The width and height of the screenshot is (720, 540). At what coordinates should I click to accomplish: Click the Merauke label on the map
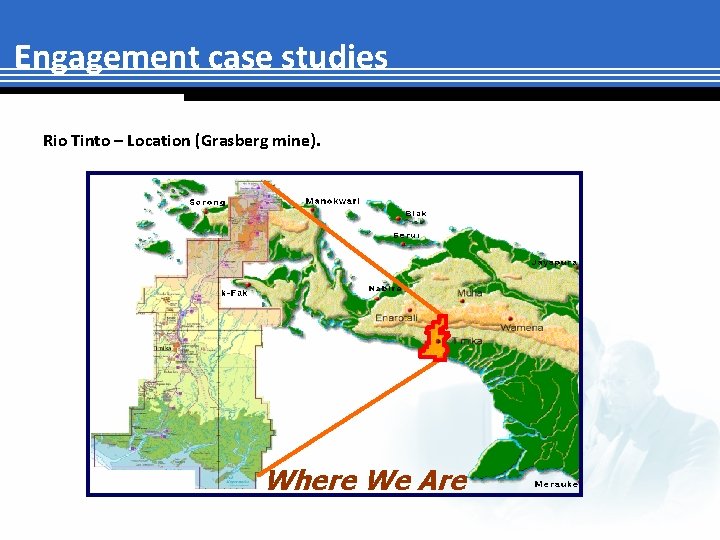coord(556,484)
